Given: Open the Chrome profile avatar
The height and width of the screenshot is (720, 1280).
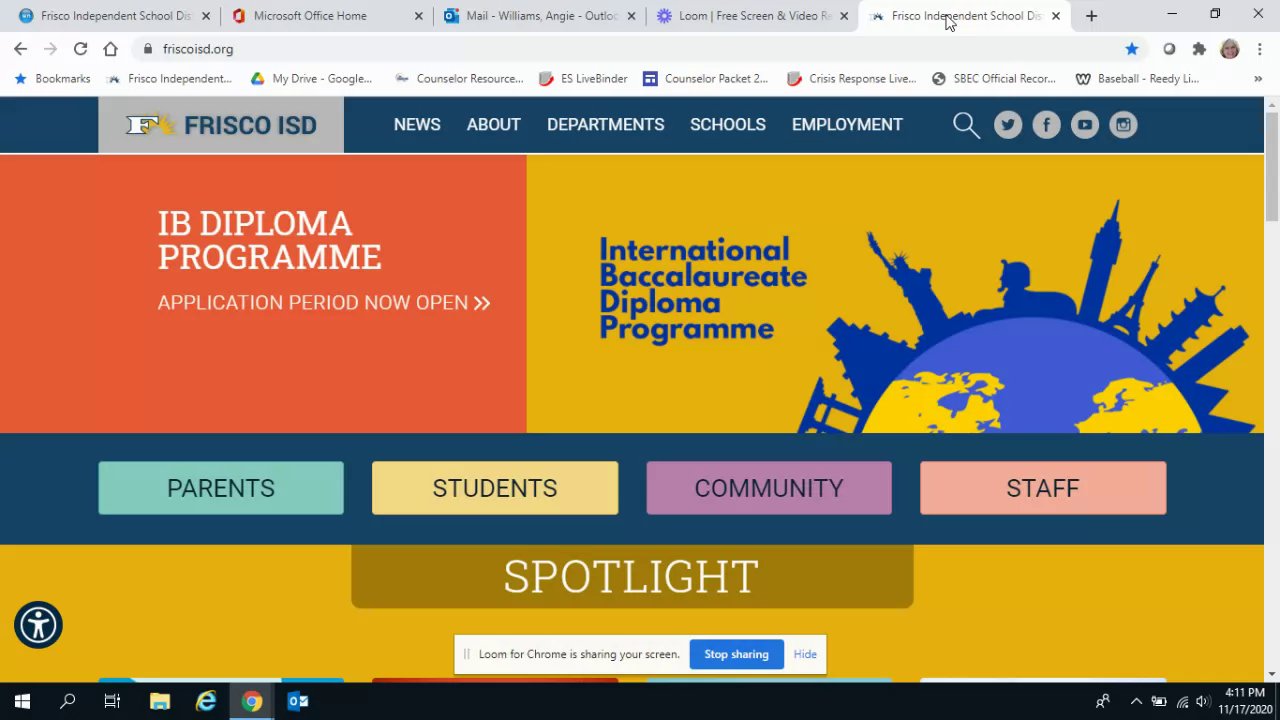Looking at the screenshot, I should pos(1230,49).
